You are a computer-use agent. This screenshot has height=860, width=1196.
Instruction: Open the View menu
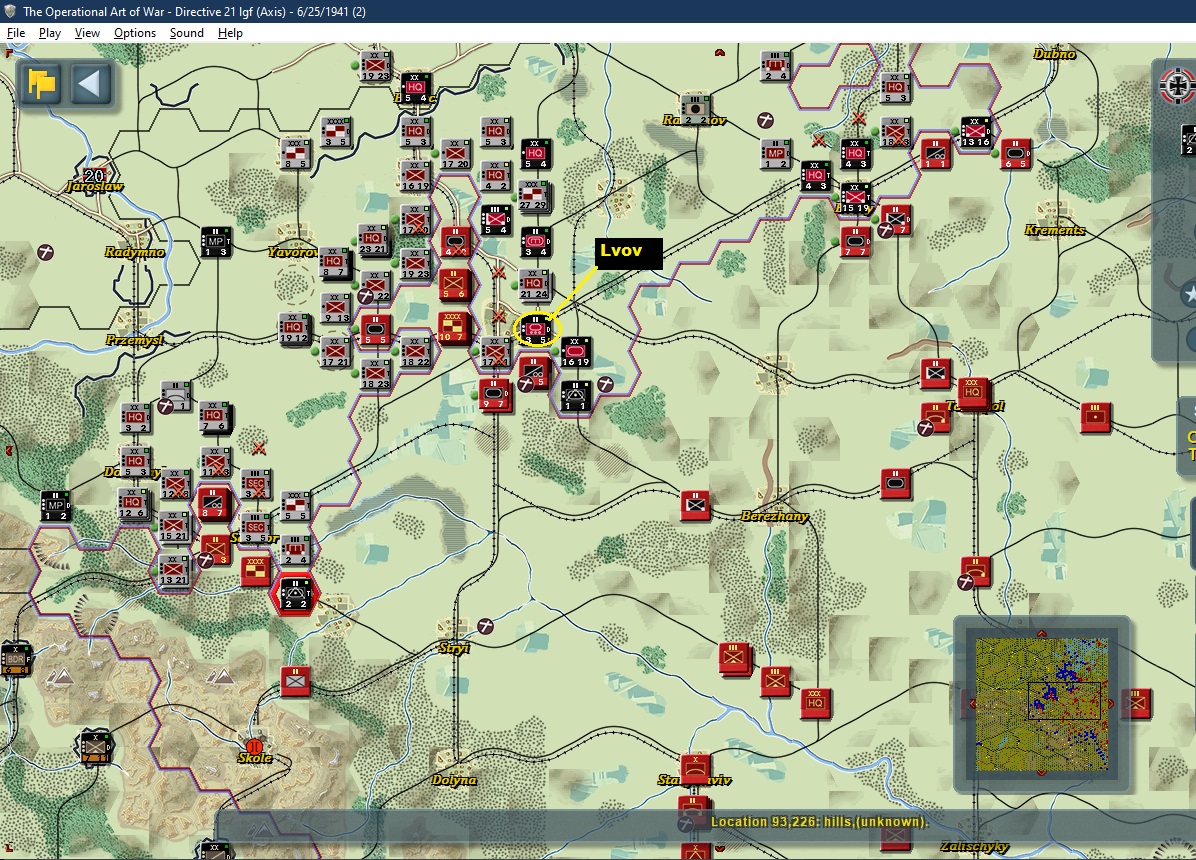click(x=87, y=33)
